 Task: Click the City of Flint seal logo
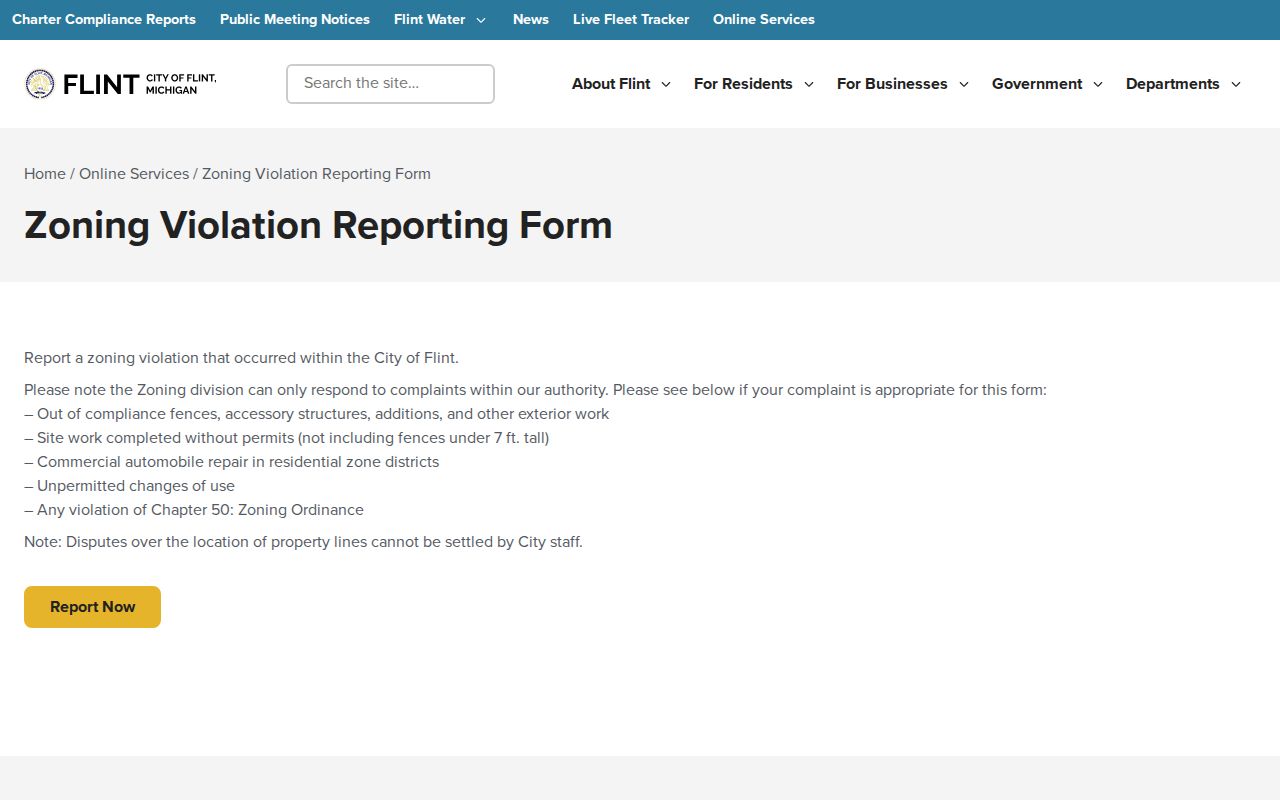click(40, 84)
